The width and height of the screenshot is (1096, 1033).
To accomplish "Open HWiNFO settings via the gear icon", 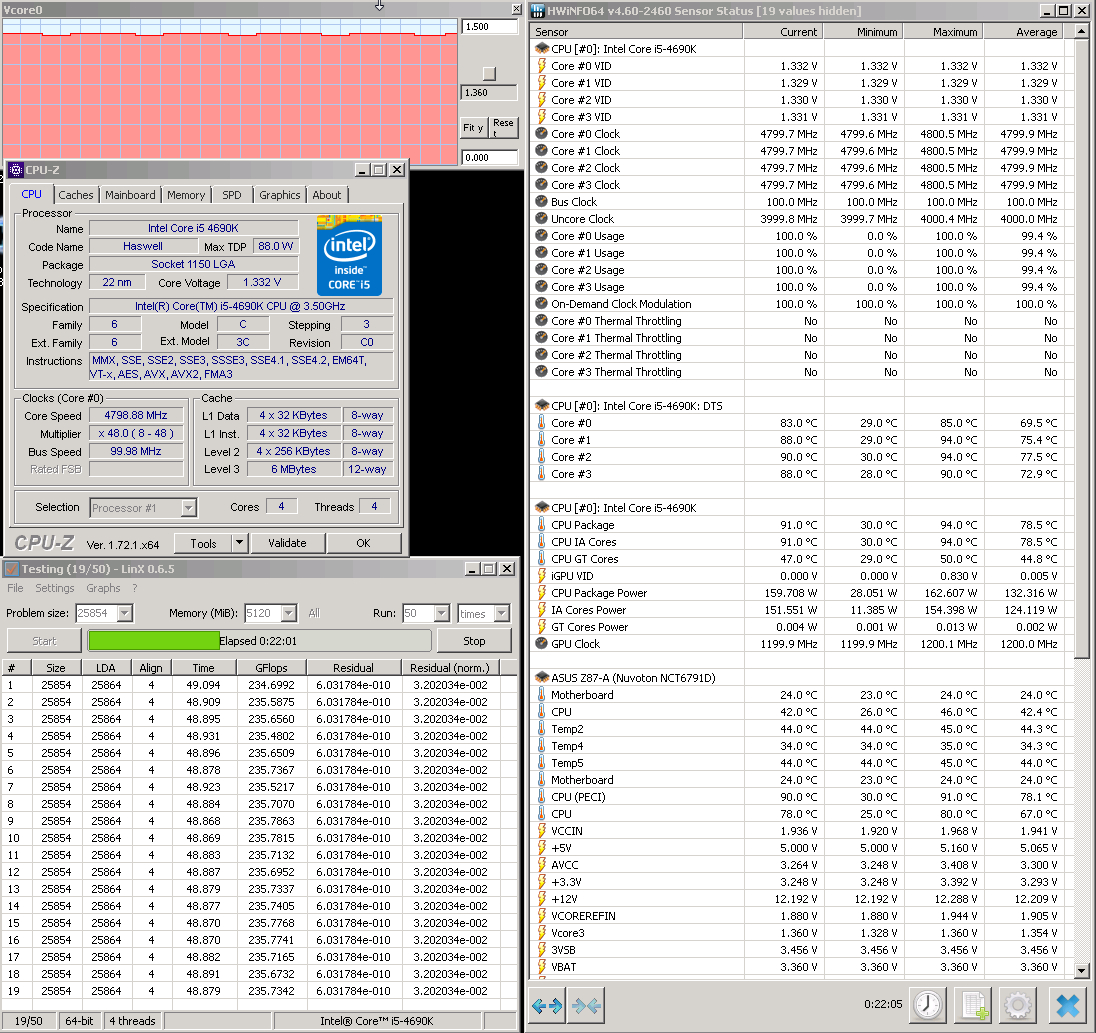I will click(1018, 1006).
